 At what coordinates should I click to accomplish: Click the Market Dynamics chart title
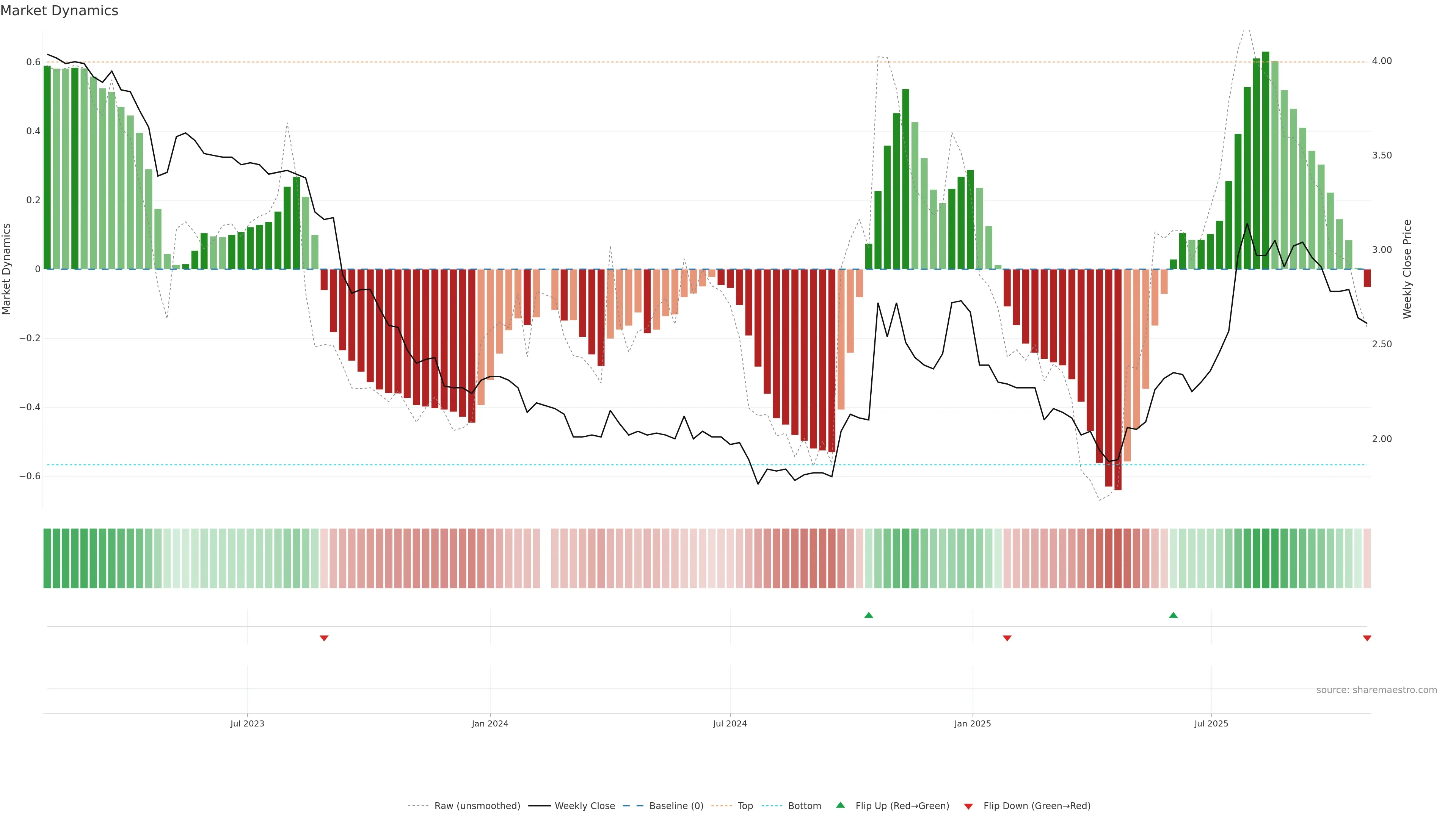[x=60, y=11]
